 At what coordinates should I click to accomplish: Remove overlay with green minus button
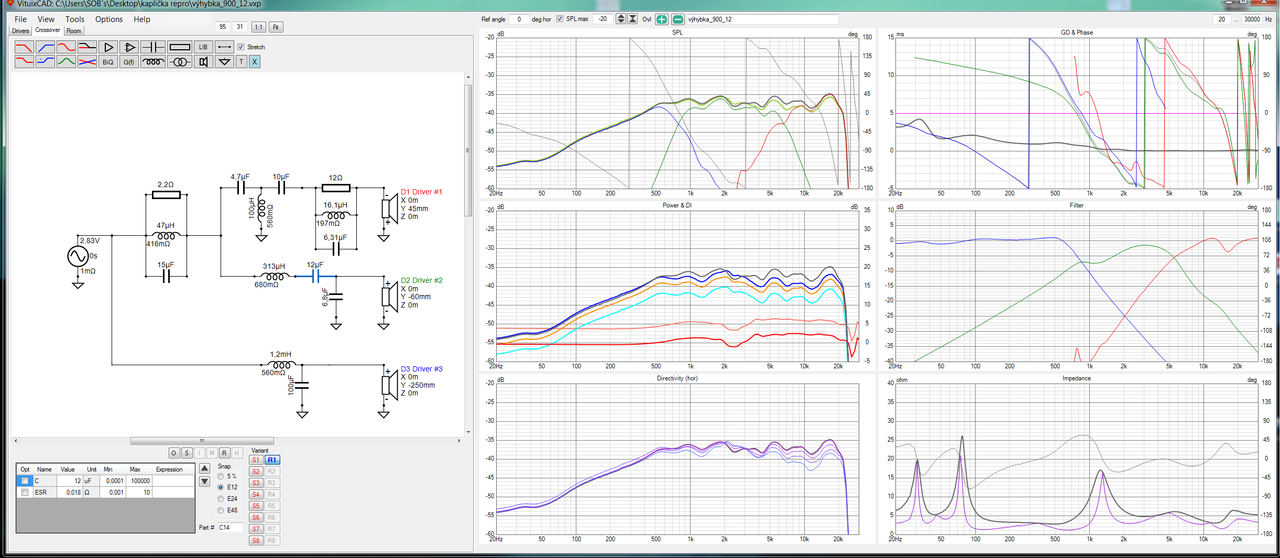point(678,19)
